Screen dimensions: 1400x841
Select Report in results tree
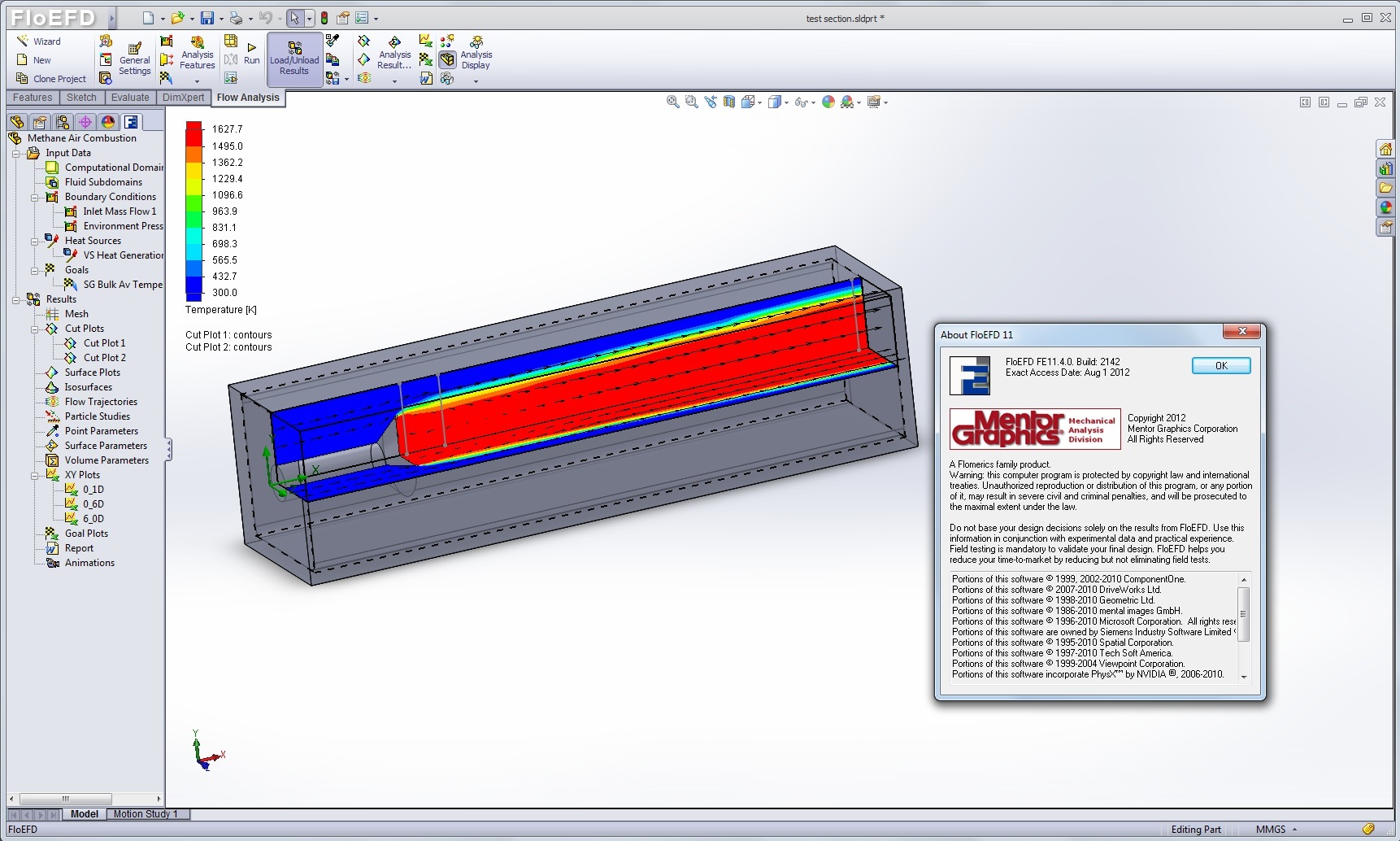(x=70, y=548)
